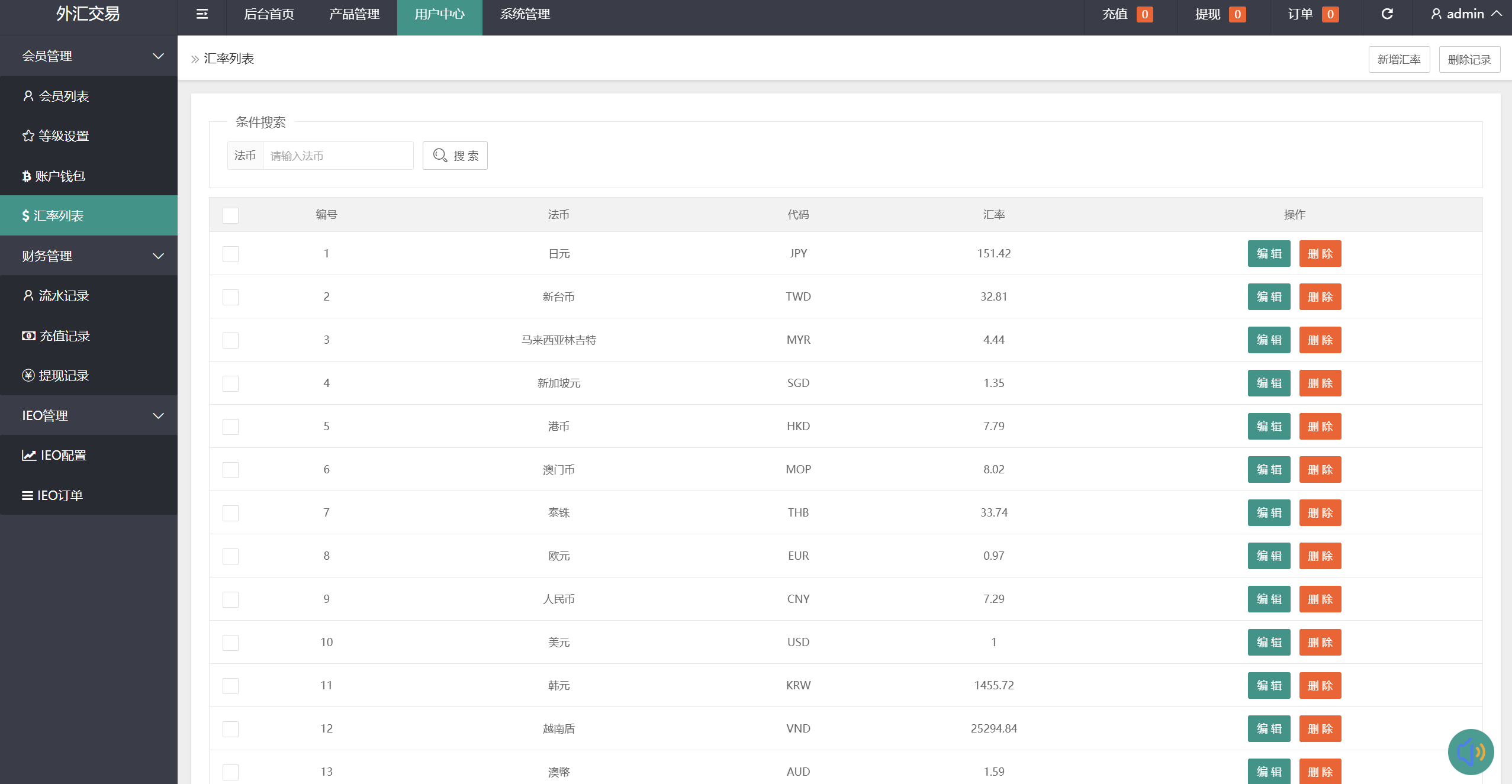This screenshot has height=784, width=1512.
Task: Click the 搜索 search button
Action: click(455, 156)
